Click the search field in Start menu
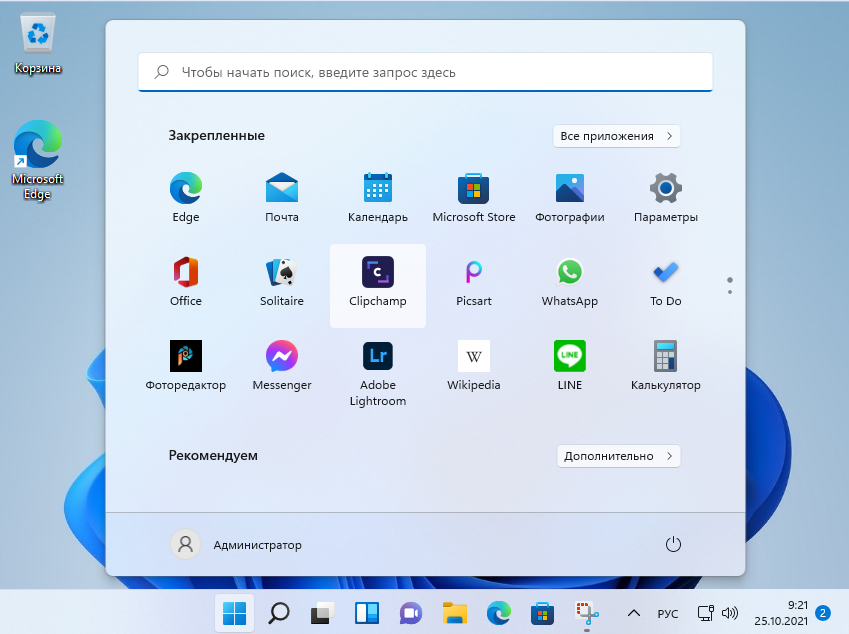This screenshot has width=849, height=634. pos(425,72)
